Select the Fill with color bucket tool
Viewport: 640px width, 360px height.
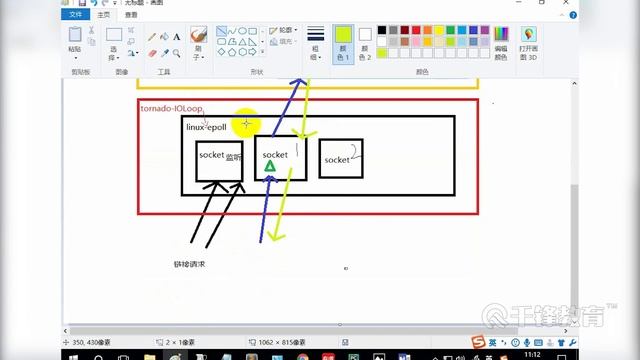click(164, 37)
